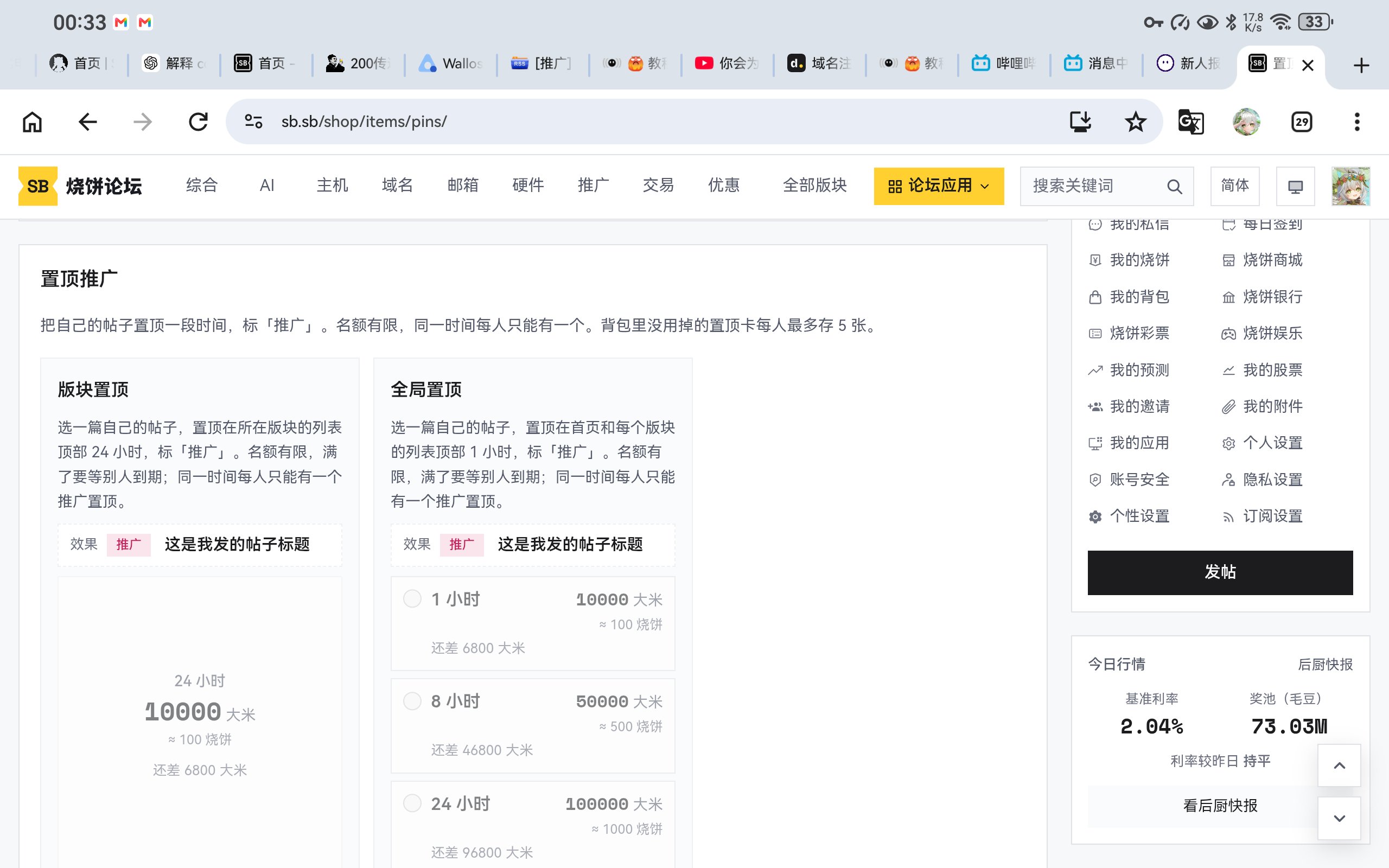Open 个人设置 in sidebar
This screenshot has width=1389, height=868.
tap(1262, 443)
